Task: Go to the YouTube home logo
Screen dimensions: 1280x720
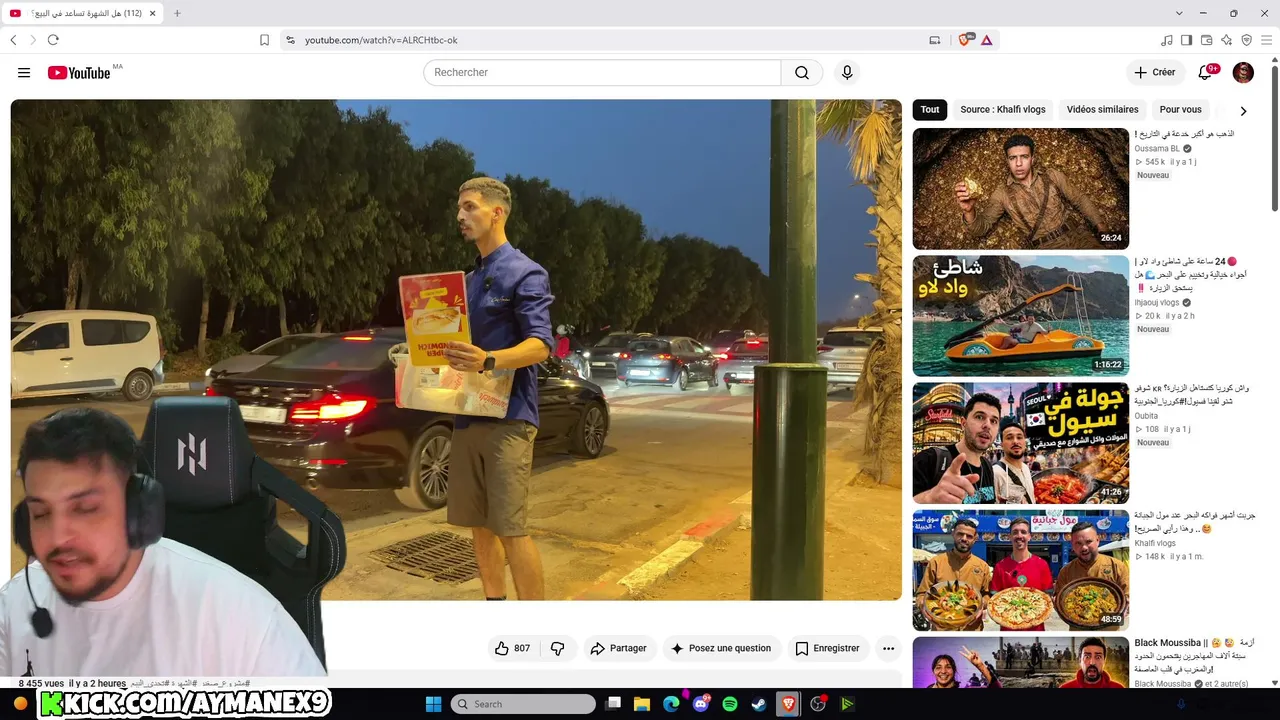Action: pos(79,72)
